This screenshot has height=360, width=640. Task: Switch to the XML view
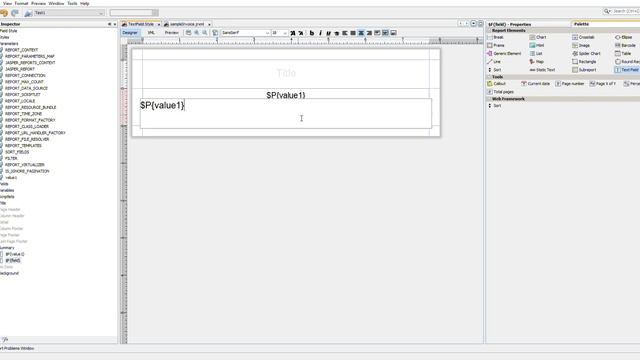pos(151,33)
